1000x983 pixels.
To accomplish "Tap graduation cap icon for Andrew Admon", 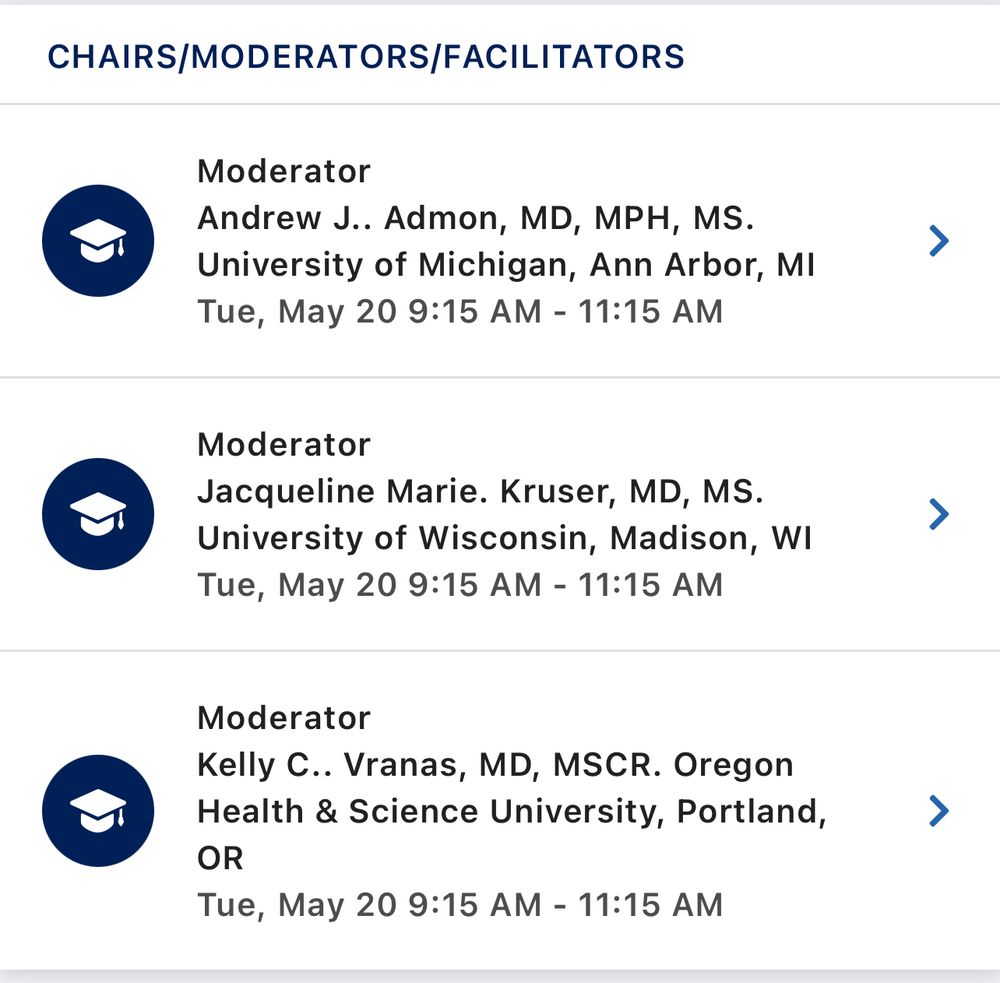I will pyautogui.click(x=98, y=240).
